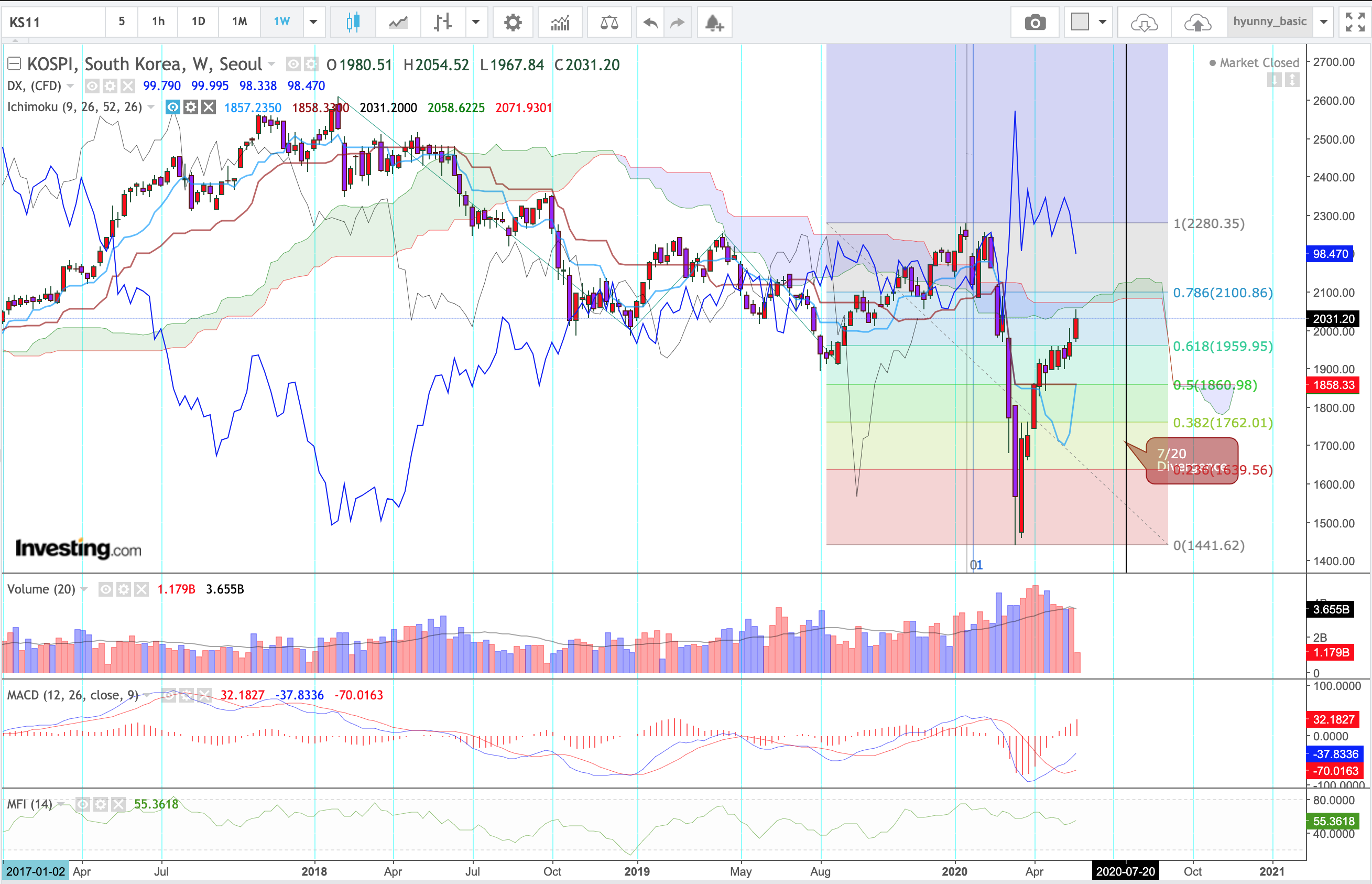Select the 1D timeframe
This screenshot has width=1372, height=884.
198,23
